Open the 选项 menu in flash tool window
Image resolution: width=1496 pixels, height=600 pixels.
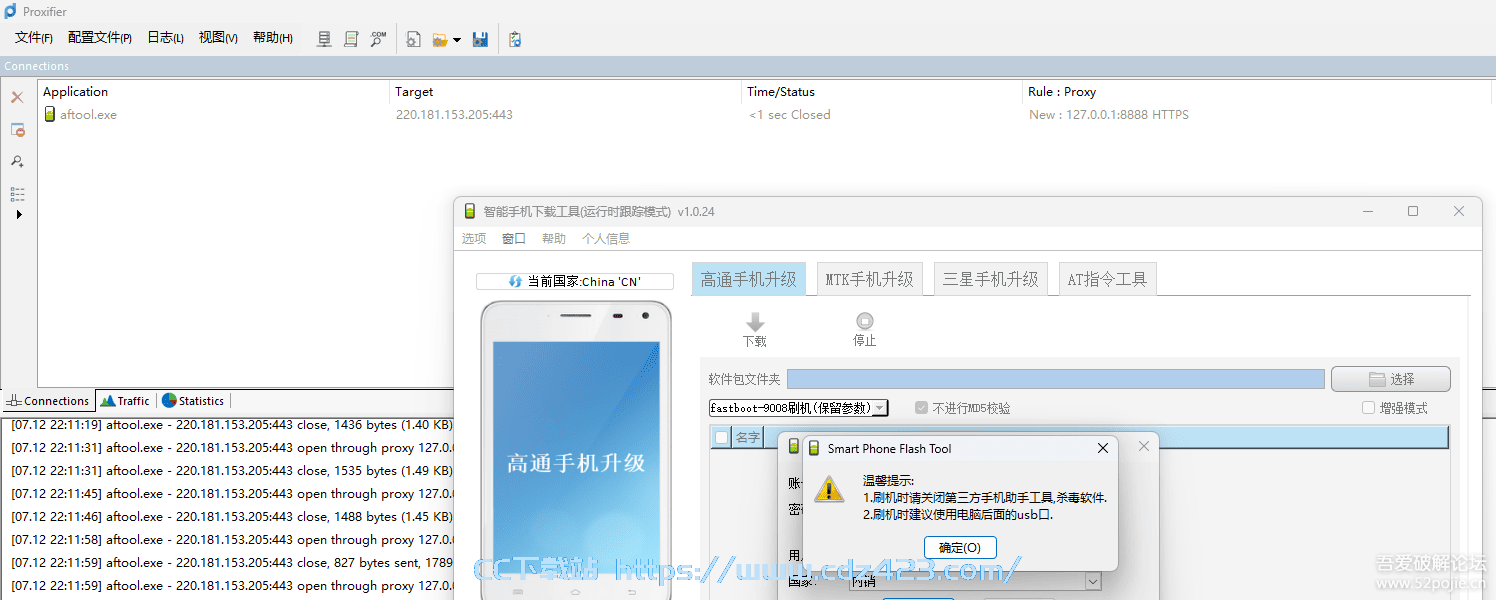point(474,239)
